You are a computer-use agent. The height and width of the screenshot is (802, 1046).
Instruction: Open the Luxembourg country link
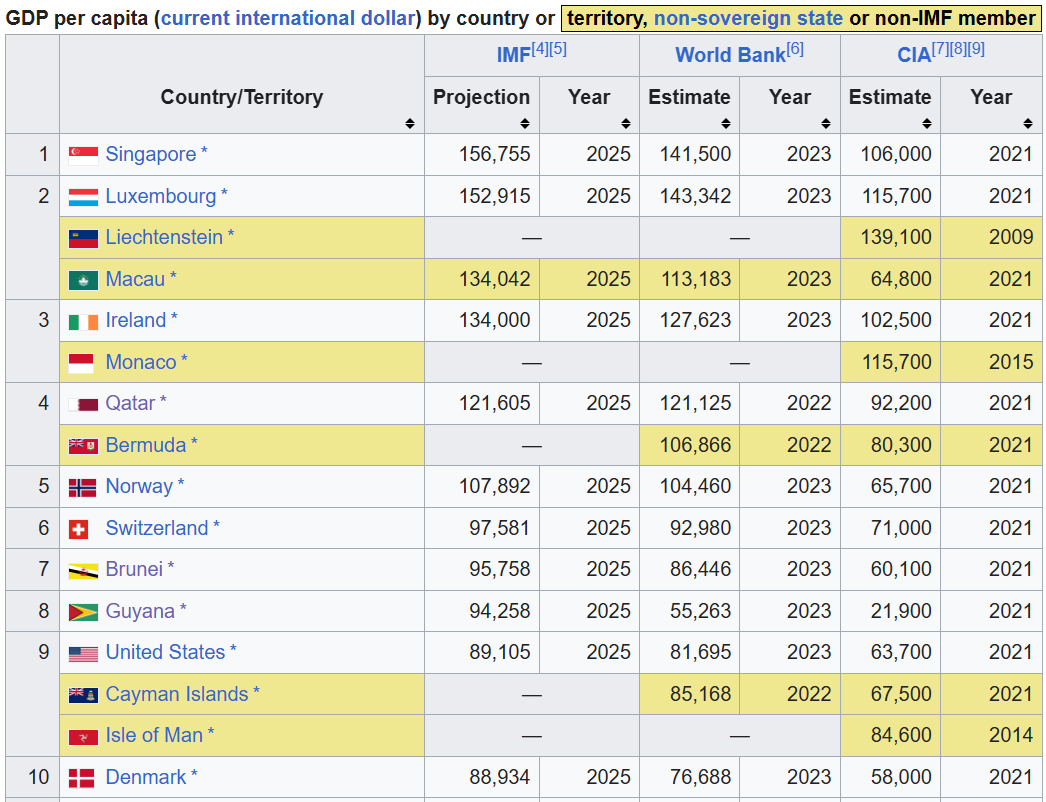click(161, 196)
